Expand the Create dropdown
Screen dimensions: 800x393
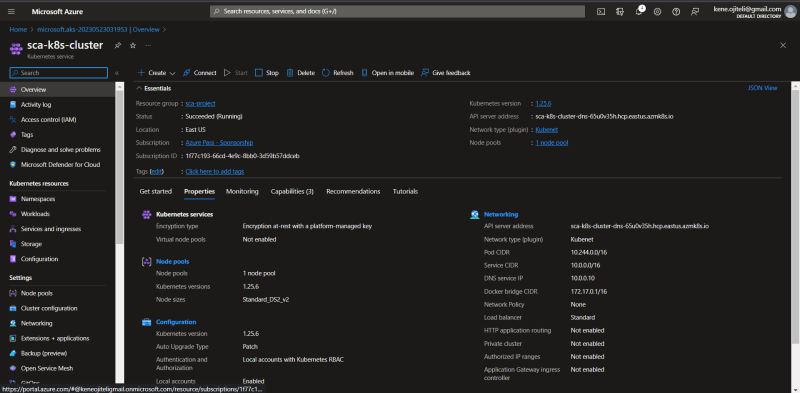coord(157,73)
